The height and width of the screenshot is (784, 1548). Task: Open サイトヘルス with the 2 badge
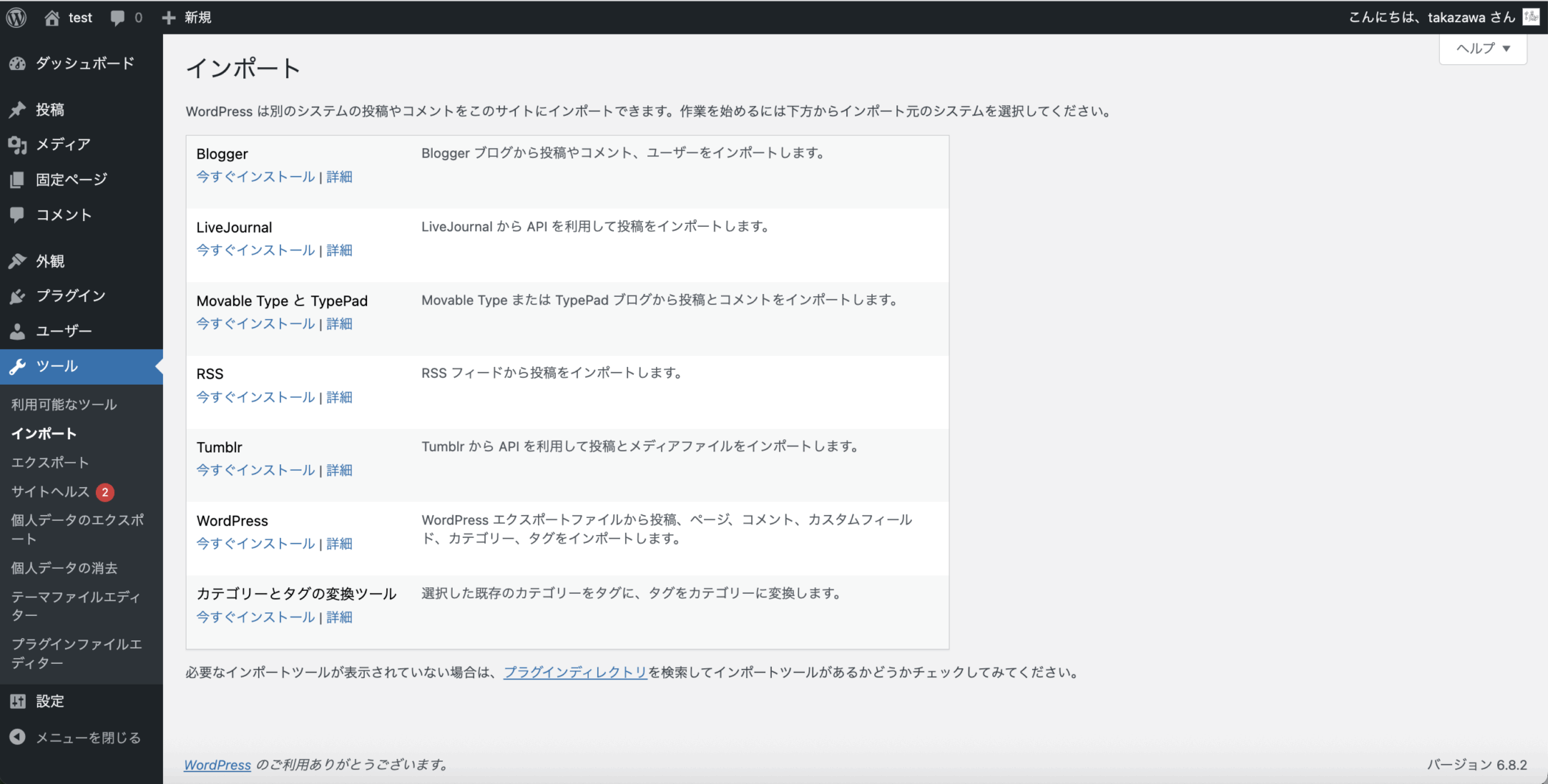point(50,491)
